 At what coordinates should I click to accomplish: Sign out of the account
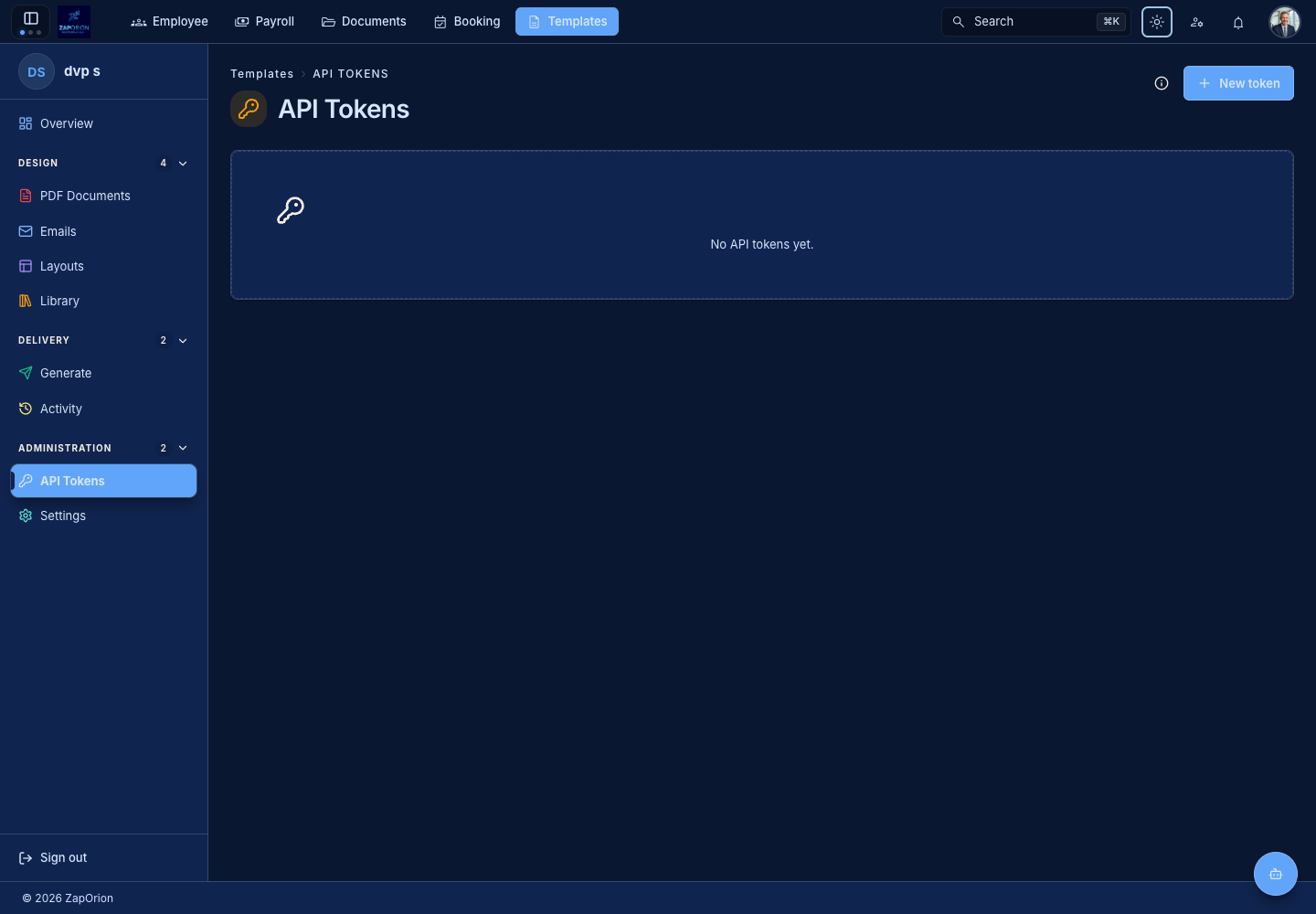point(53,857)
